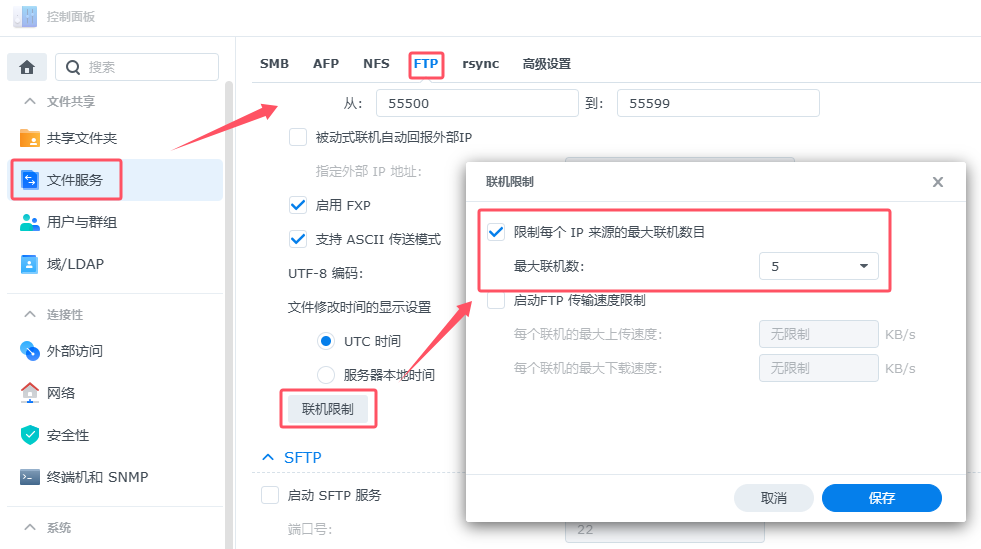Screen dimensions: 981x549
Task: Open Security (安全性) shield icon
Action: coord(30,435)
